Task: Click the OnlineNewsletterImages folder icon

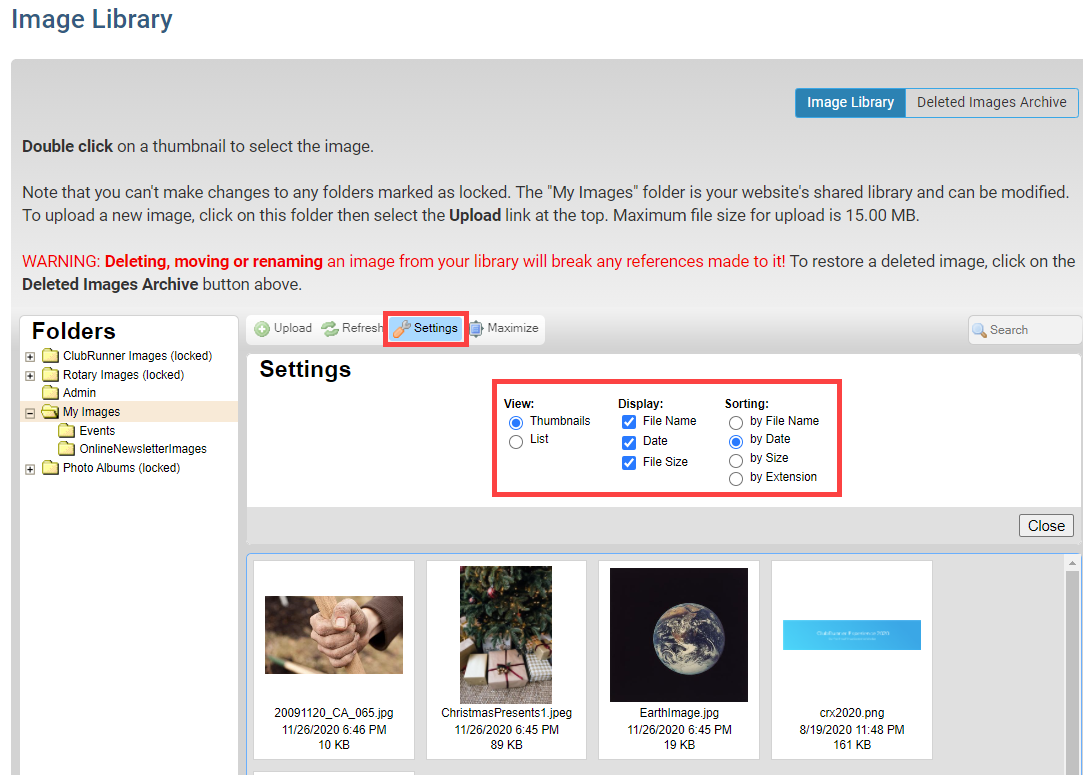Action: pos(67,449)
